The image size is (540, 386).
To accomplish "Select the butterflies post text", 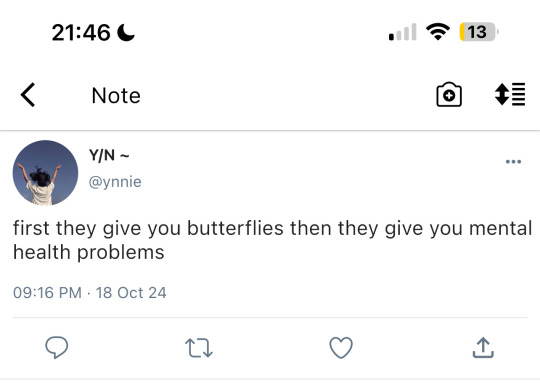I will pyautogui.click(x=272, y=240).
